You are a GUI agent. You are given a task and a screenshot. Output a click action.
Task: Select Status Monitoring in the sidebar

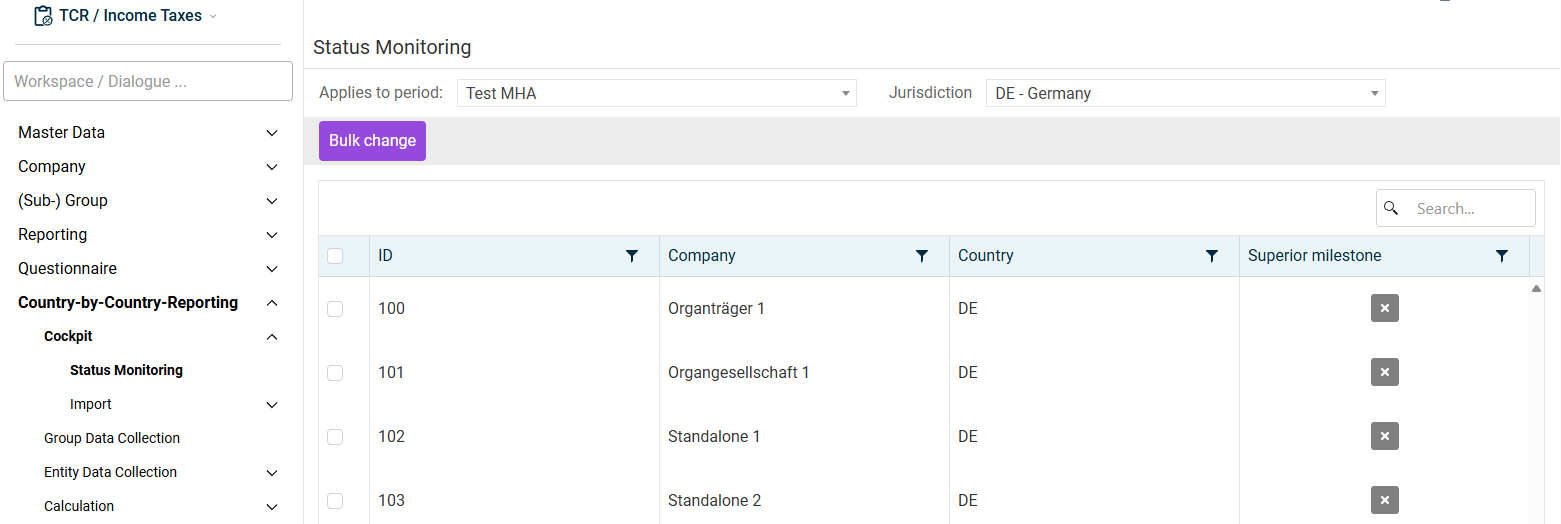[x=126, y=370]
